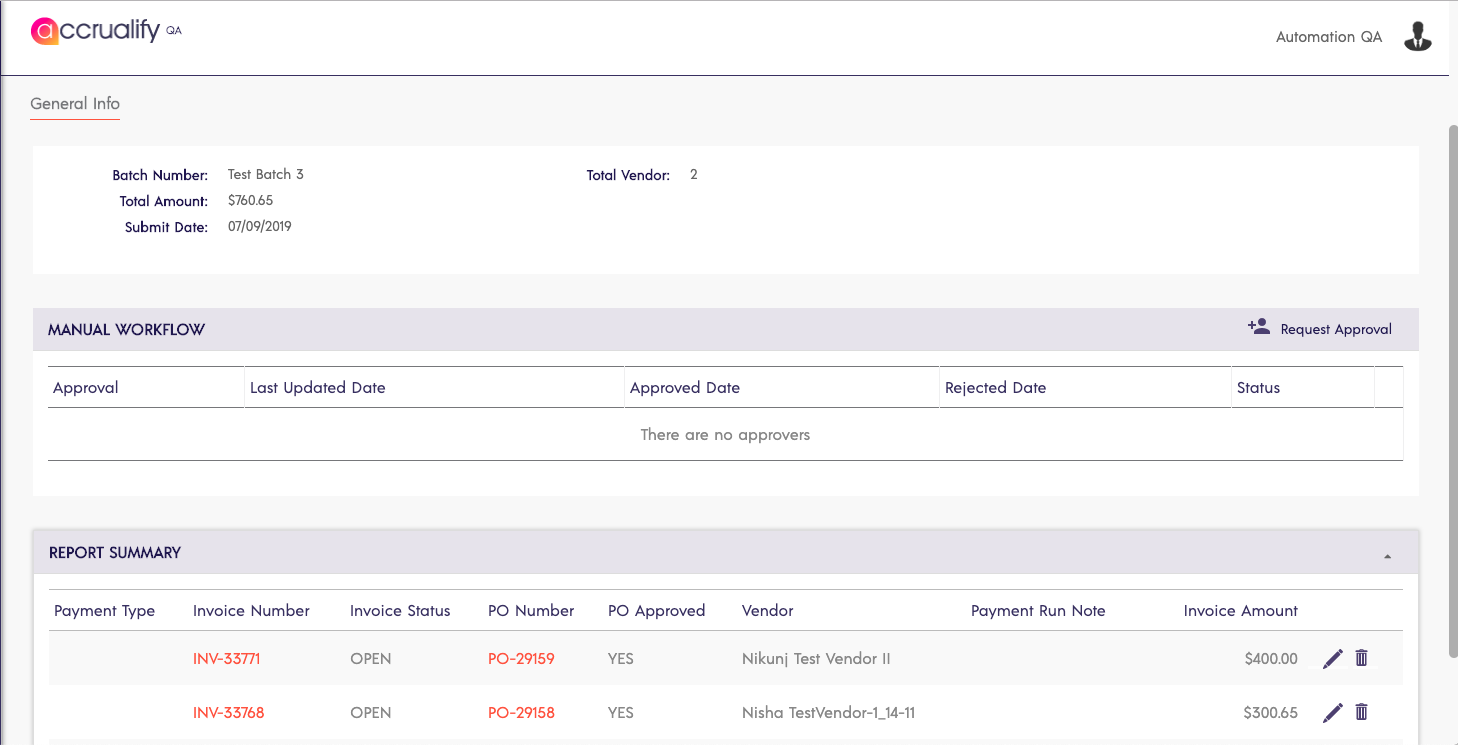This screenshot has height=745, width=1458.
Task: Click the Approval column header
Action: pyautogui.click(x=86, y=388)
